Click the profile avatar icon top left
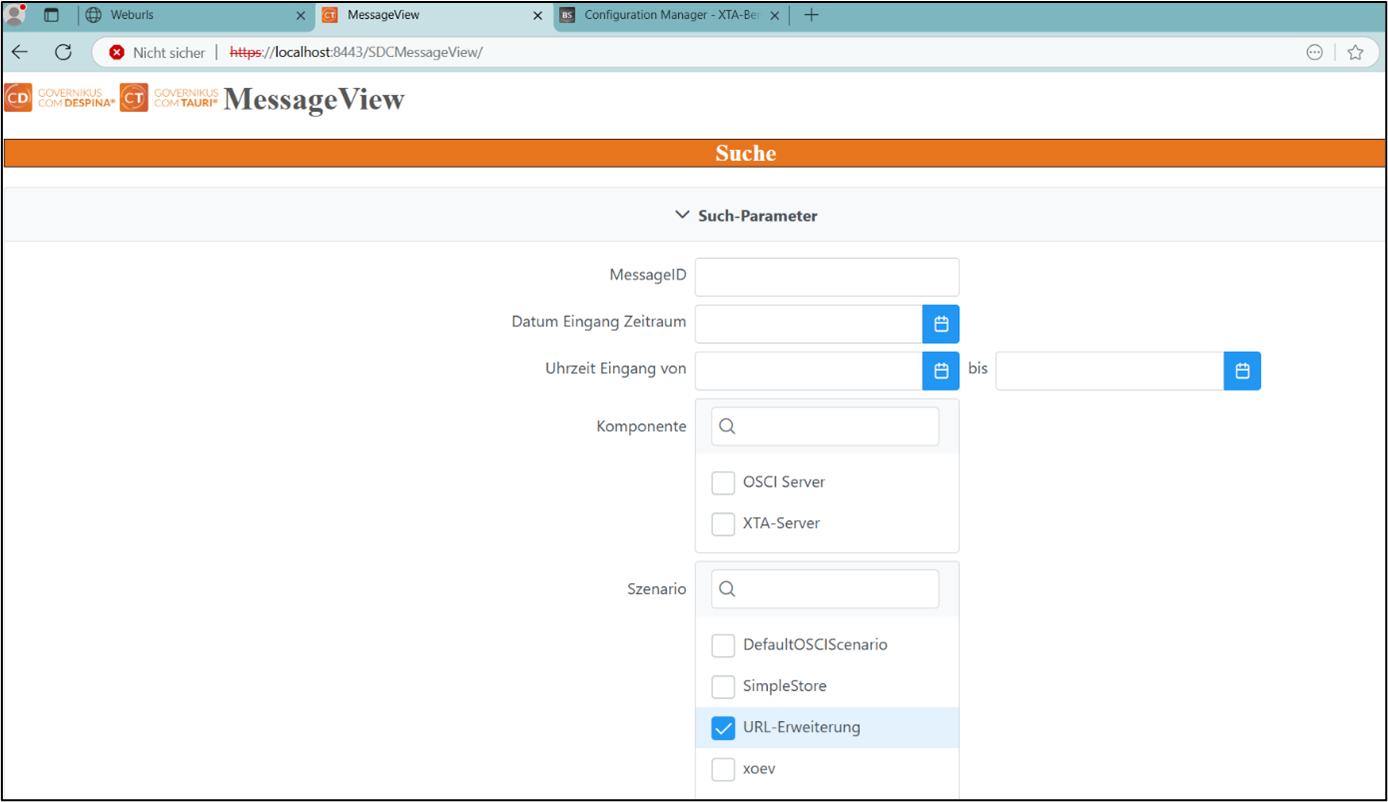1388x802 pixels. click(x=15, y=14)
